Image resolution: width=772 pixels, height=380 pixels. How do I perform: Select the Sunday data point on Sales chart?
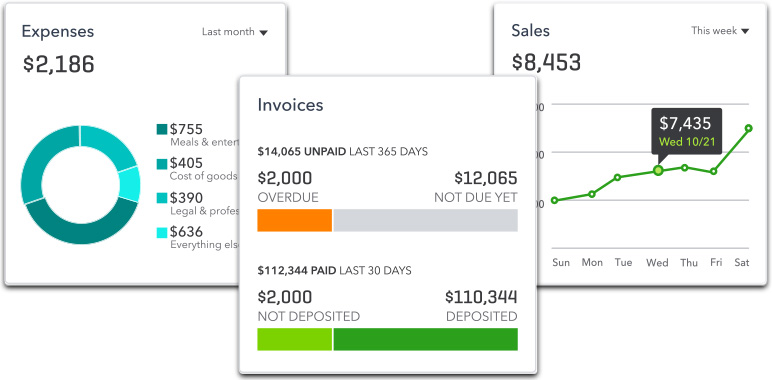coord(555,200)
